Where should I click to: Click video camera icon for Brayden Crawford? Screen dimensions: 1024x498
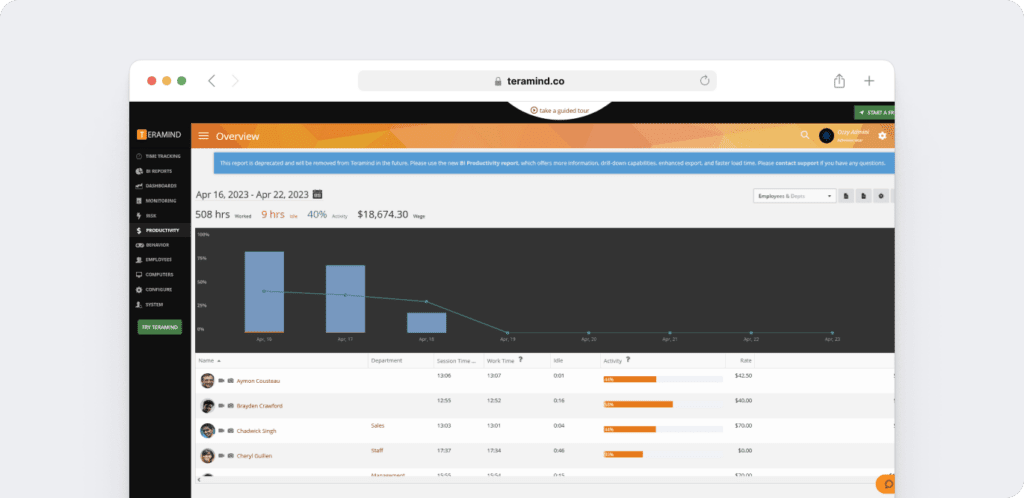221,405
